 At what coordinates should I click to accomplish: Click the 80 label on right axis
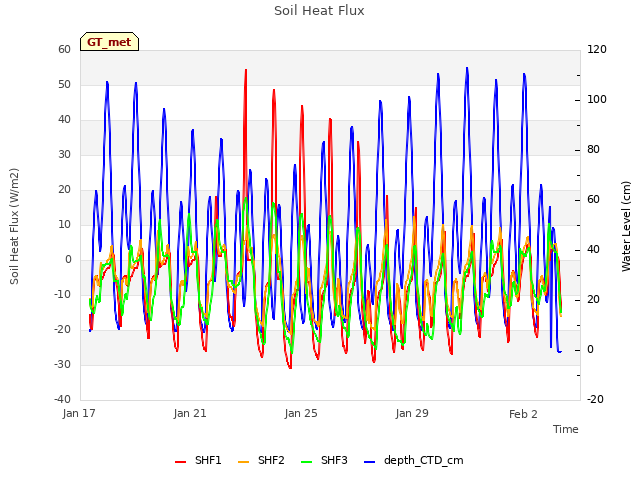(x=593, y=150)
